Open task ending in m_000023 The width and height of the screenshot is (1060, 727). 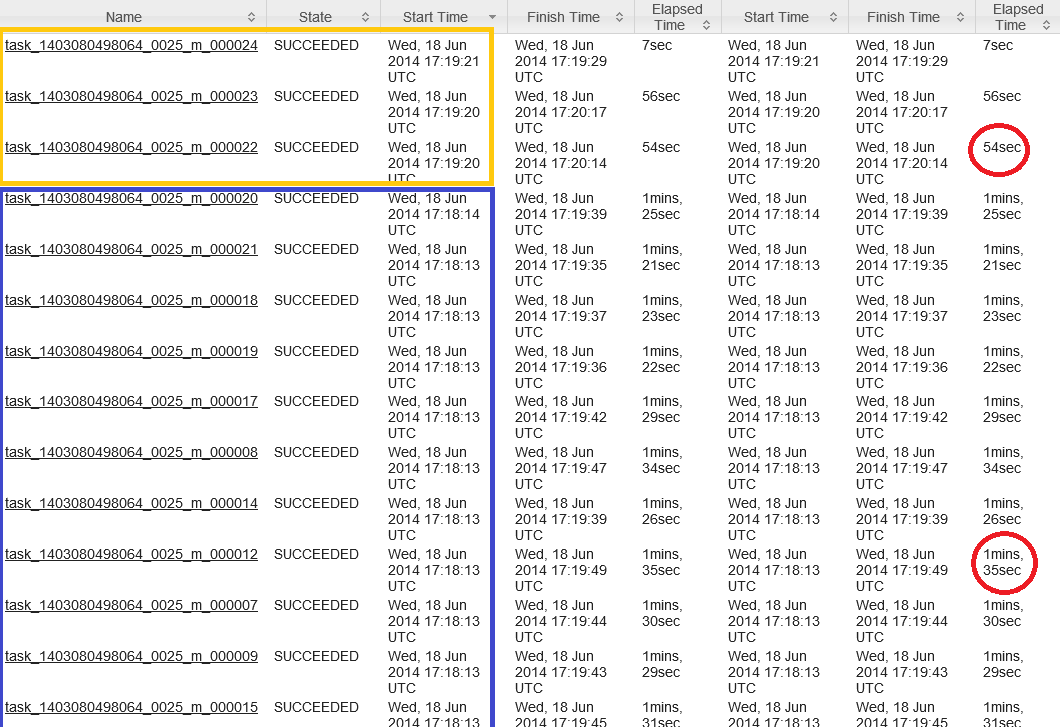point(131,96)
